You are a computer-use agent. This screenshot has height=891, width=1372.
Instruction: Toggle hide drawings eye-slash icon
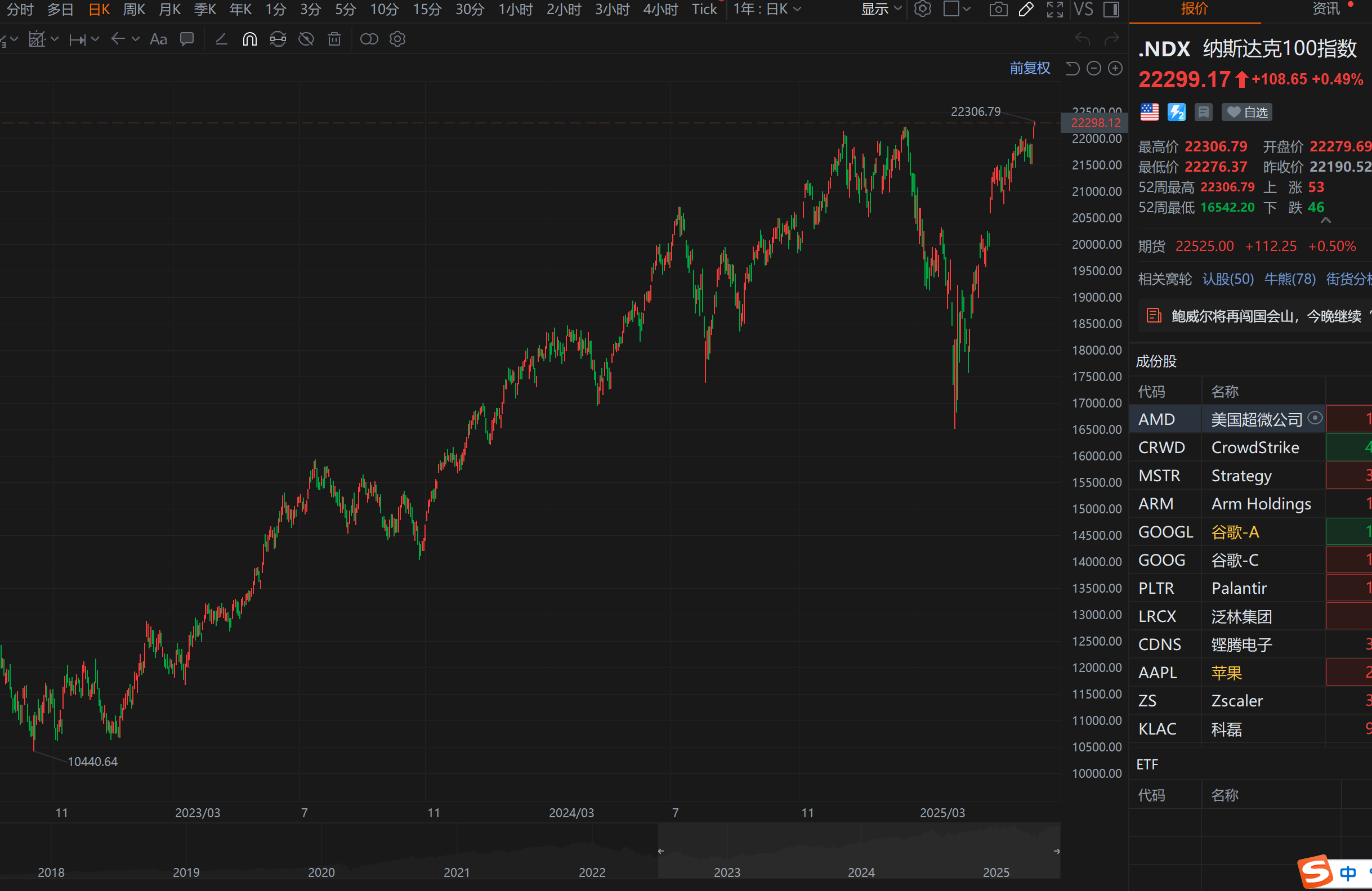(306, 39)
